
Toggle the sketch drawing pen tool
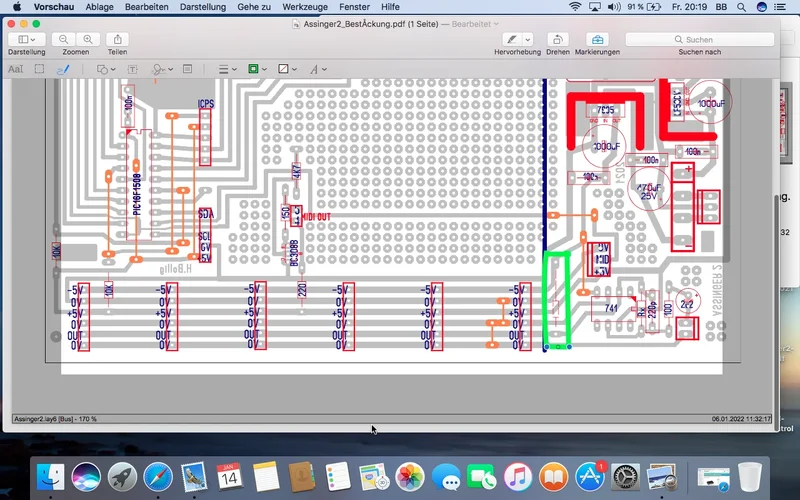tap(63, 69)
